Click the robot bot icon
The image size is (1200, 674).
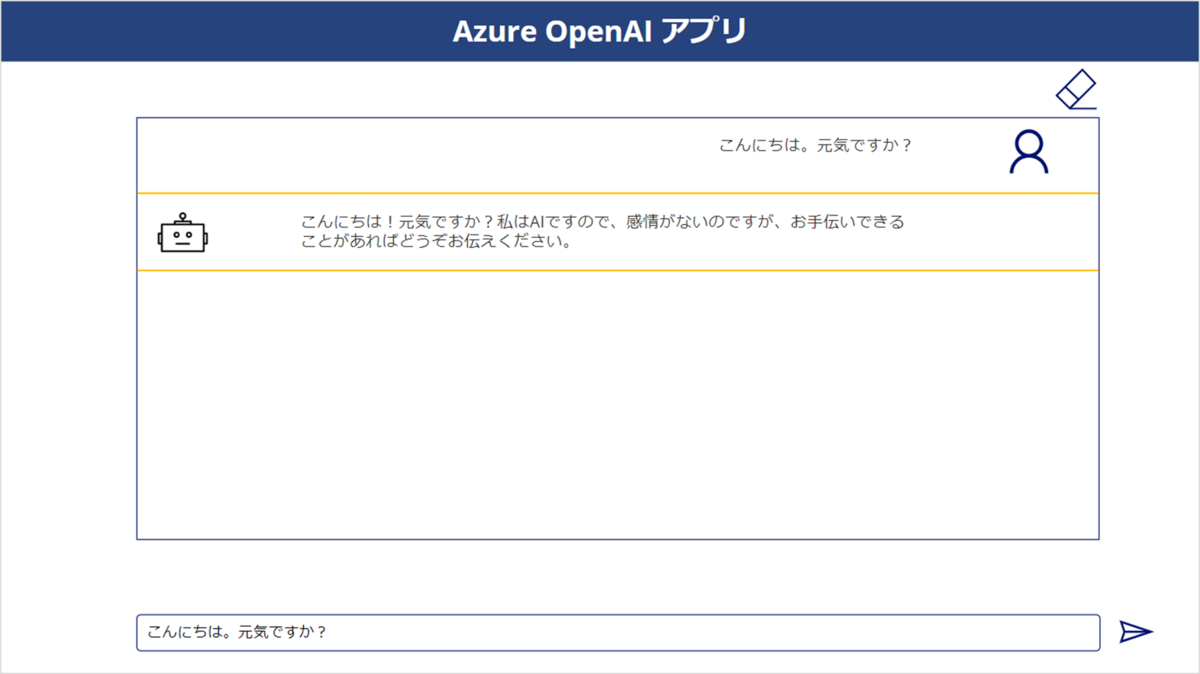tap(182, 232)
